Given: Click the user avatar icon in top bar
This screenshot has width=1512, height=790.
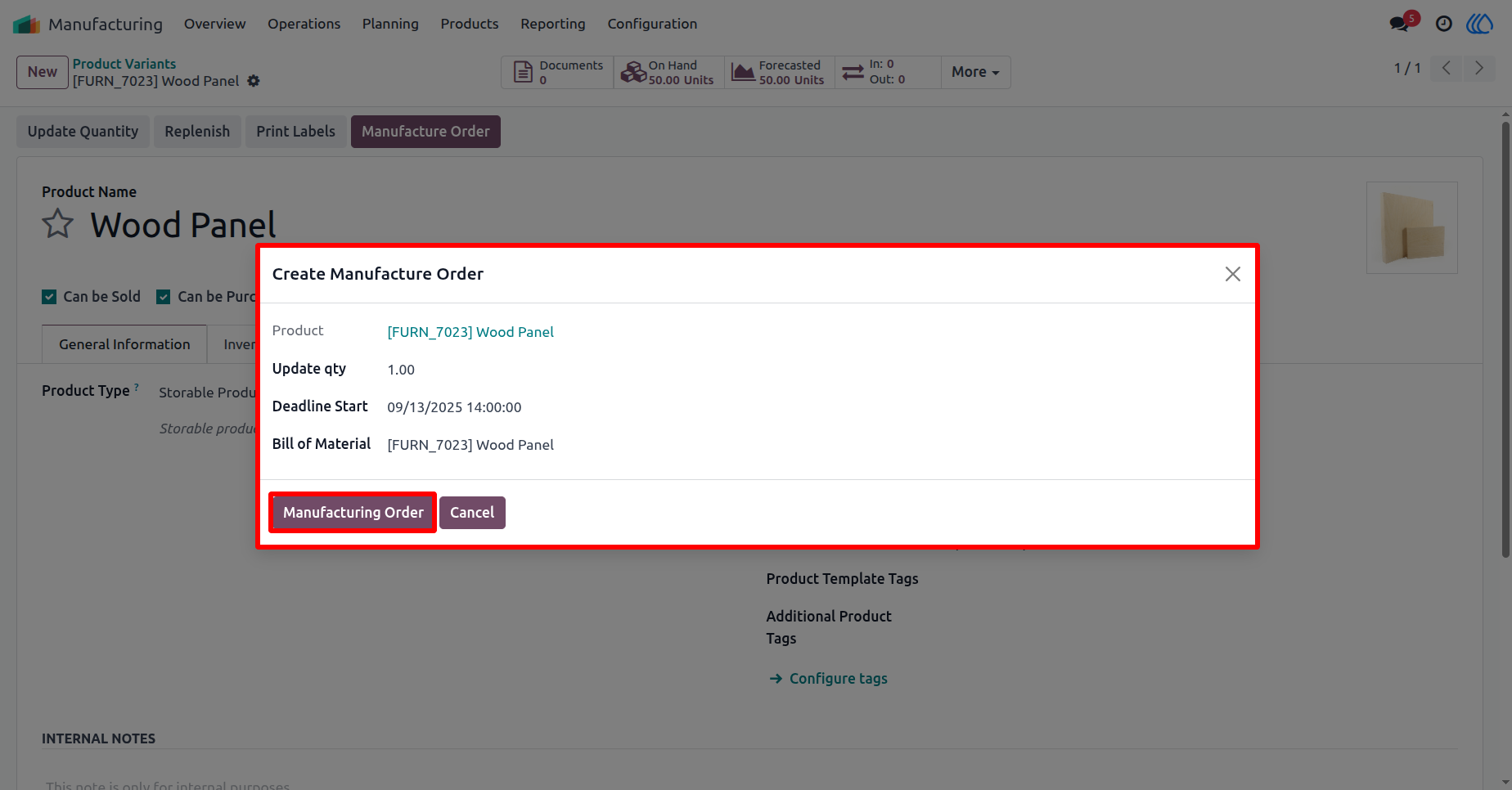Looking at the screenshot, I should [1479, 24].
